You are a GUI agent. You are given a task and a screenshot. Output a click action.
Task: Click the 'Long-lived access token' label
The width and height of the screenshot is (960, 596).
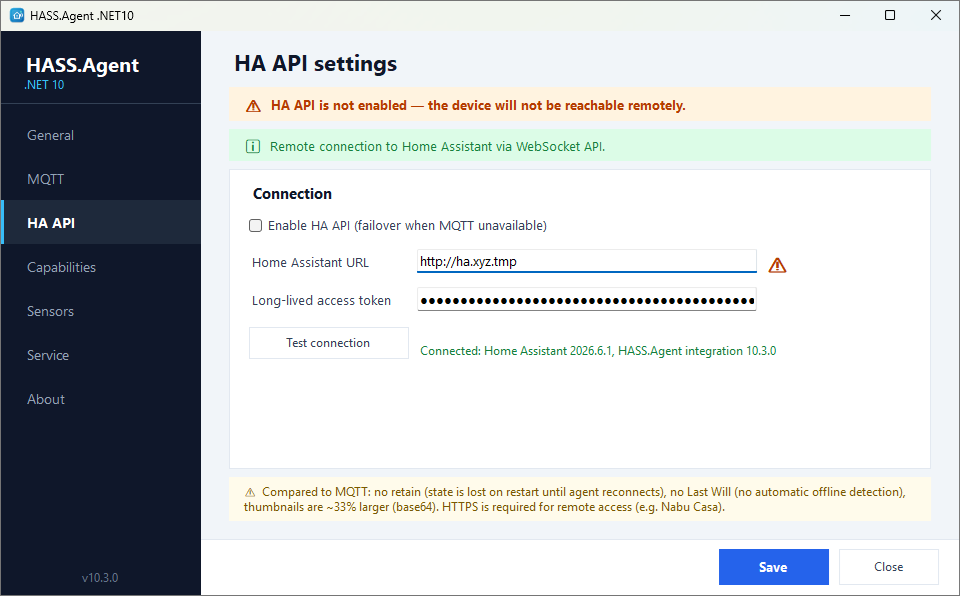[x=321, y=301]
